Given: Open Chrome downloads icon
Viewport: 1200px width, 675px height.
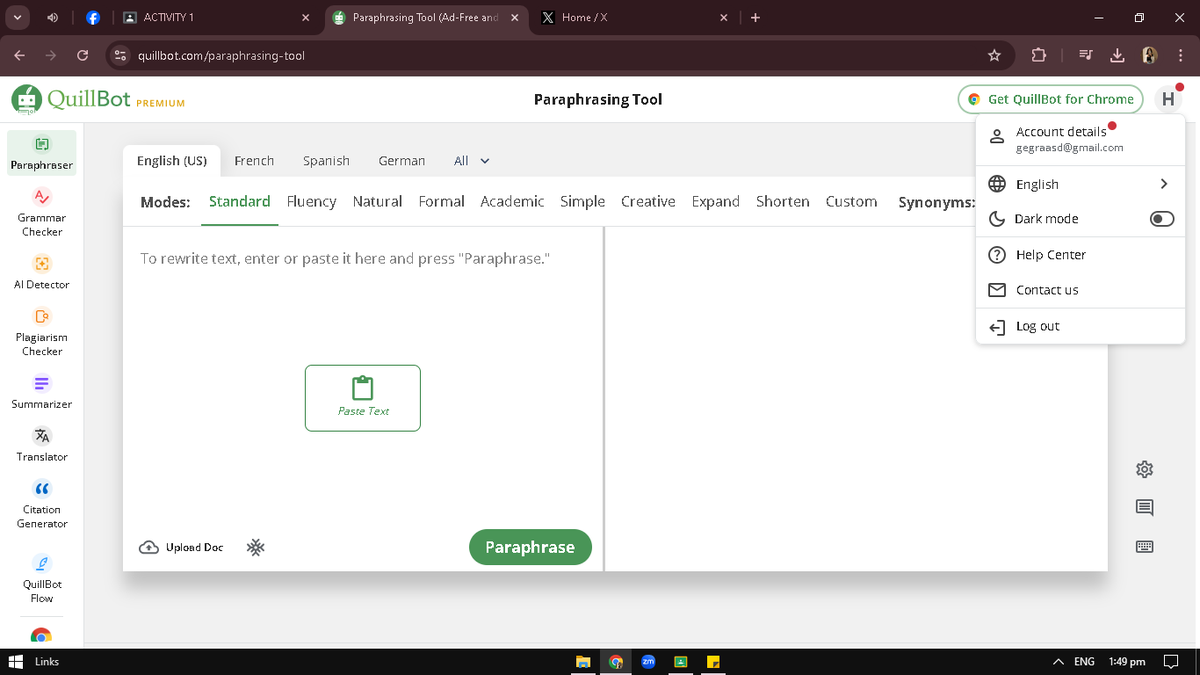Looking at the screenshot, I should tap(1118, 55).
